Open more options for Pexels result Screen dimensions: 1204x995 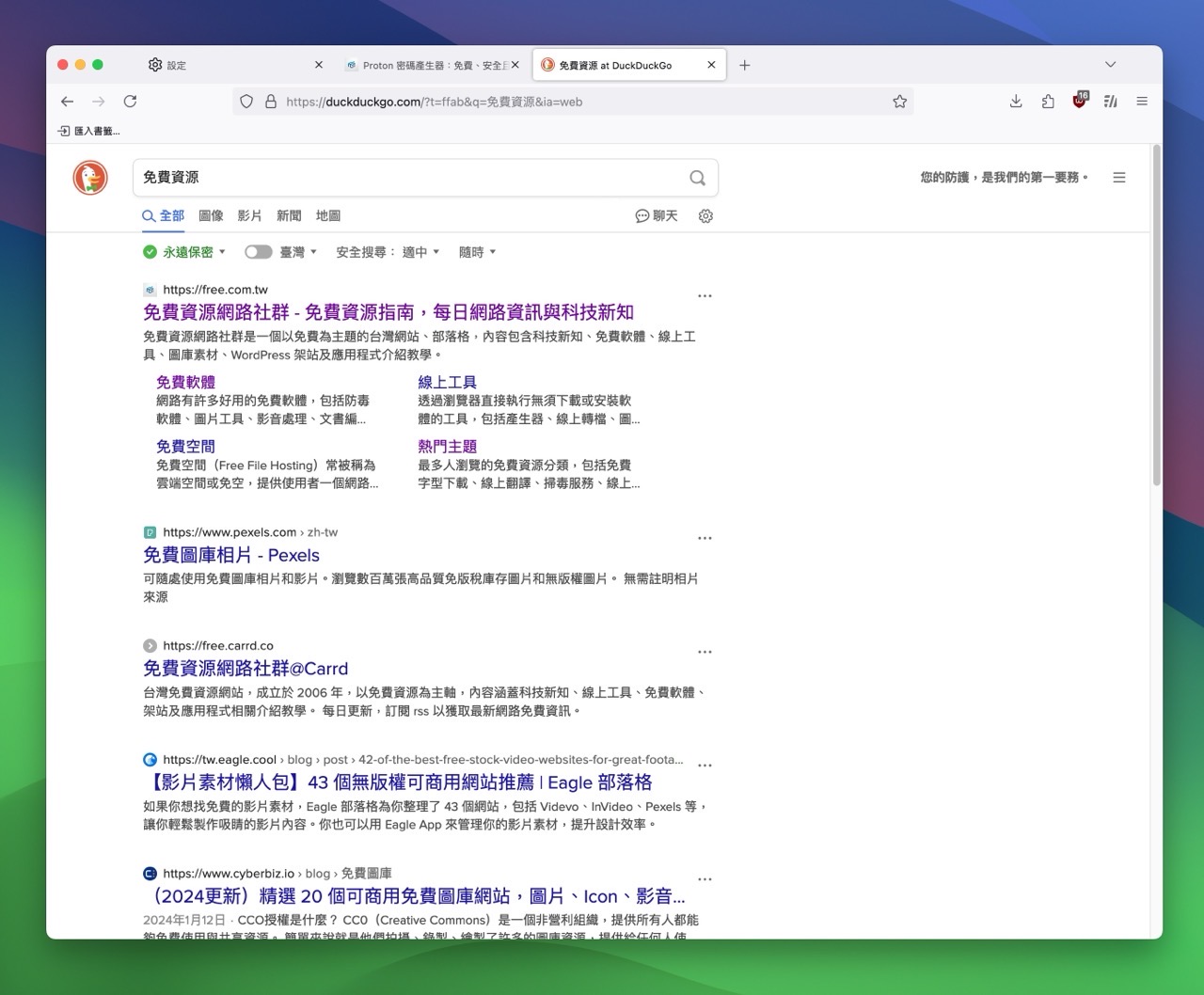[x=705, y=539]
